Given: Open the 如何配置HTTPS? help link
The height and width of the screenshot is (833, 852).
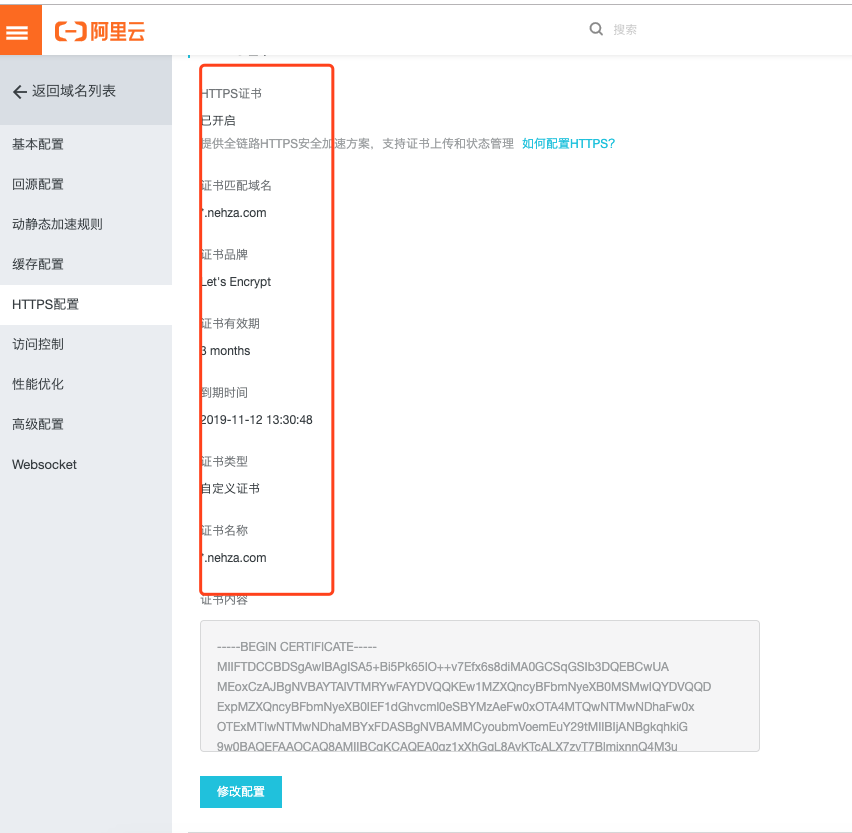Looking at the screenshot, I should click(x=568, y=143).
